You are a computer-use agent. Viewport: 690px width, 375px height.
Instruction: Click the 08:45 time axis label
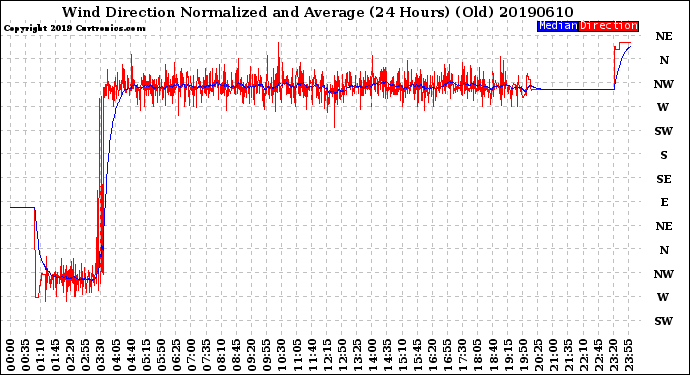click(x=237, y=355)
